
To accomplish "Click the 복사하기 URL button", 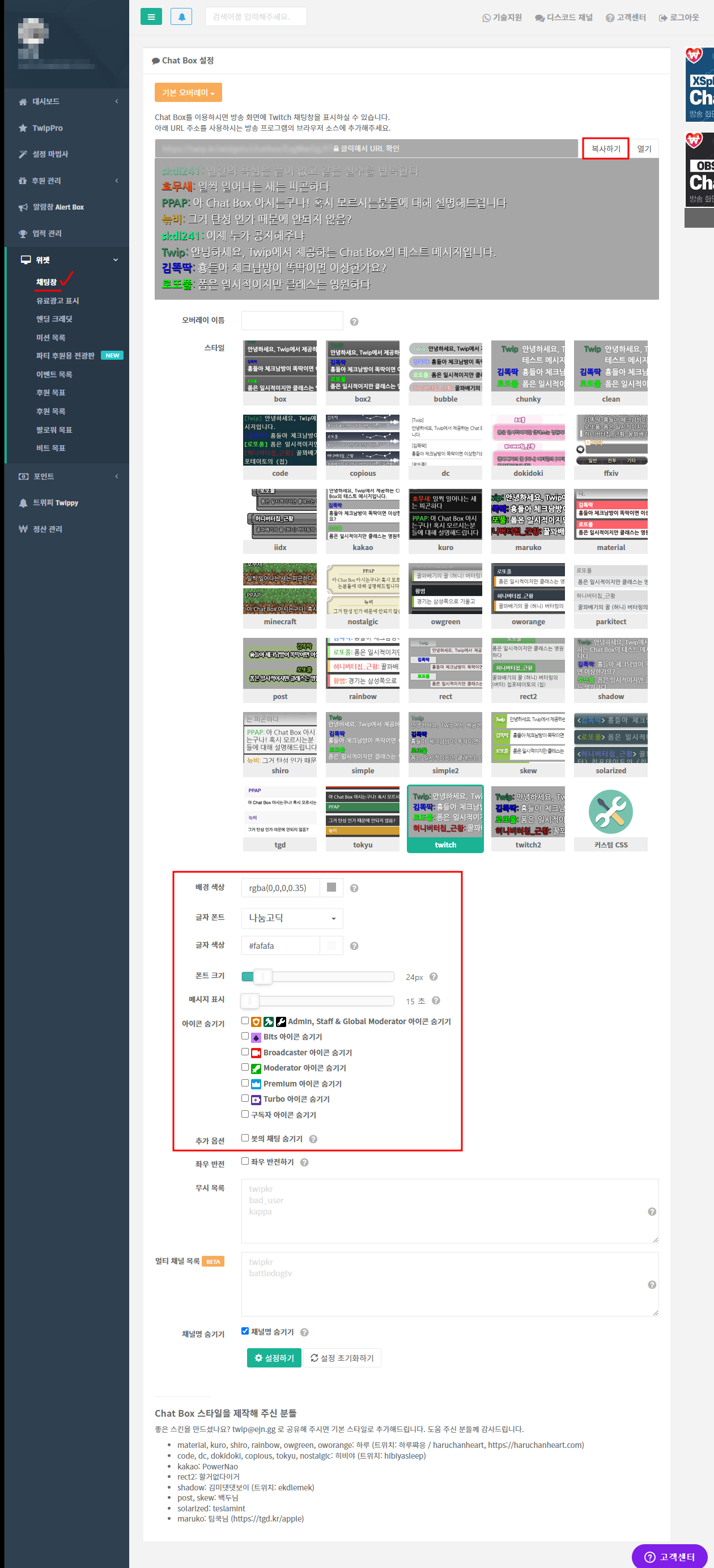I will tap(605, 148).
